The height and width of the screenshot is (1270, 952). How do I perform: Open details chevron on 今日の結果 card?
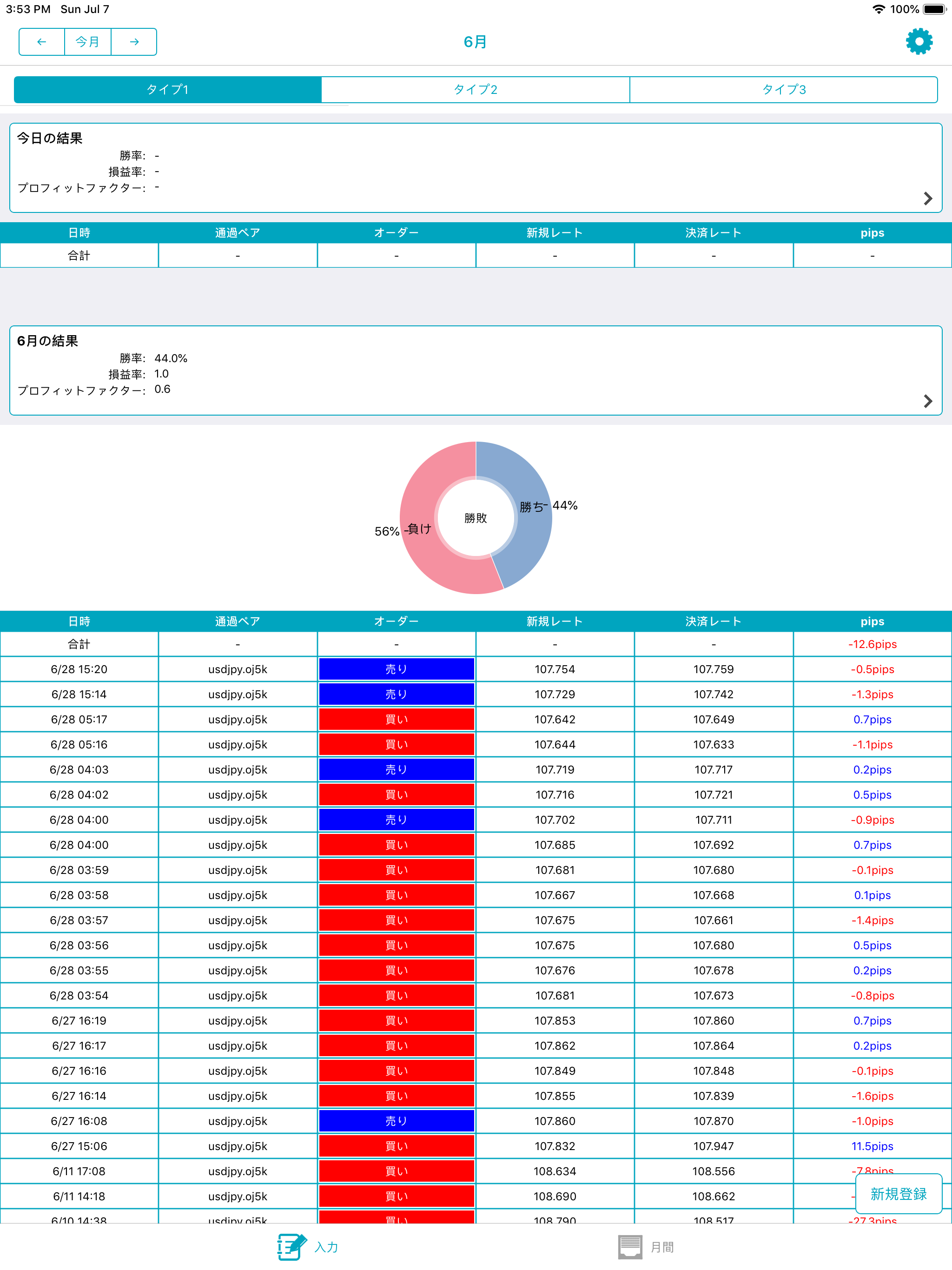click(927, 198)
